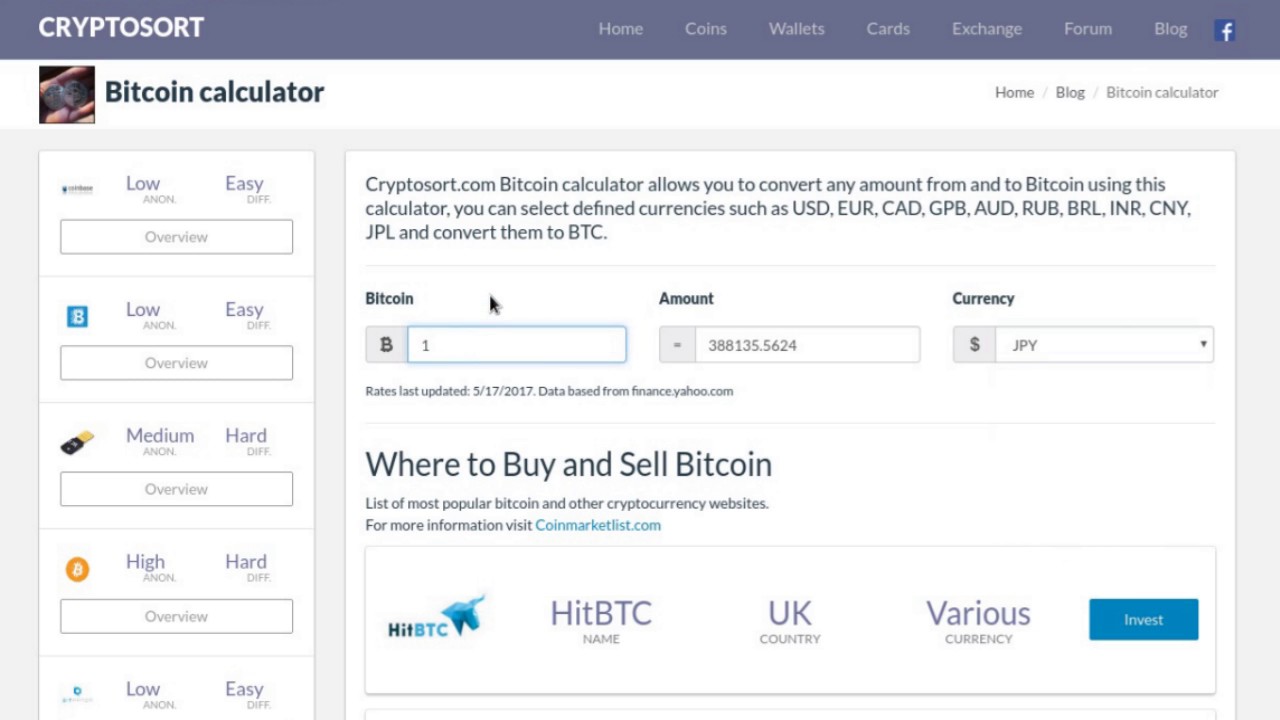Click the HitBTC logo

[436, 619]
